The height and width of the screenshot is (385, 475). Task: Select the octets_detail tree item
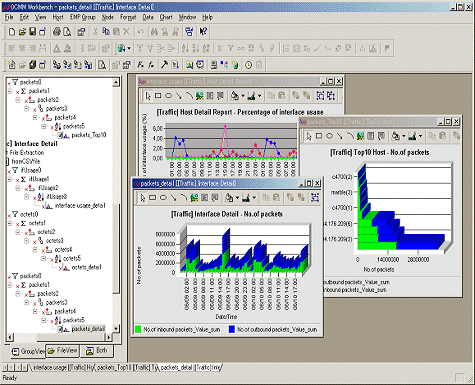[x=87, y=267]
